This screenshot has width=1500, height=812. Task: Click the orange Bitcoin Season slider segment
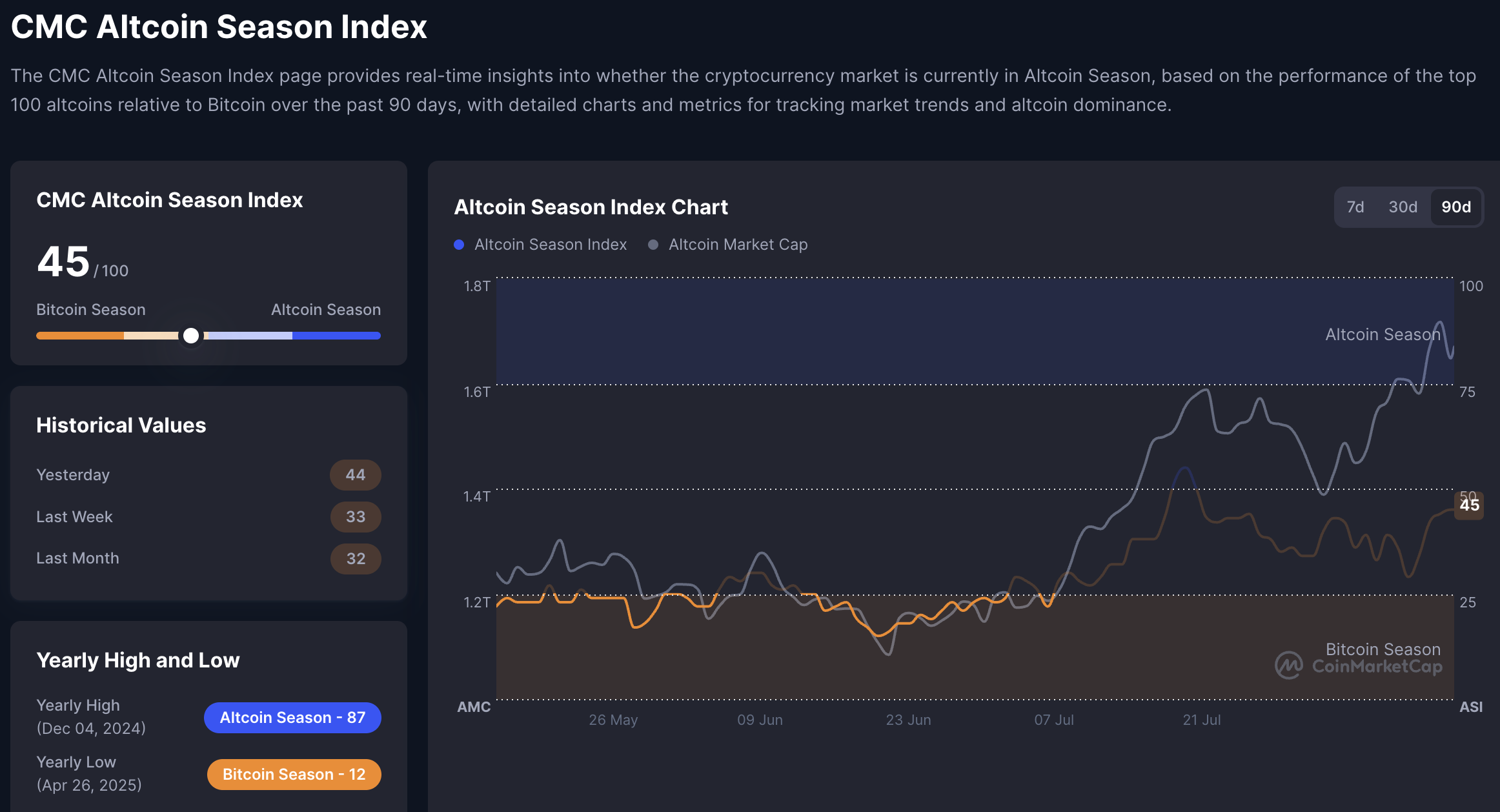[79, 336]
